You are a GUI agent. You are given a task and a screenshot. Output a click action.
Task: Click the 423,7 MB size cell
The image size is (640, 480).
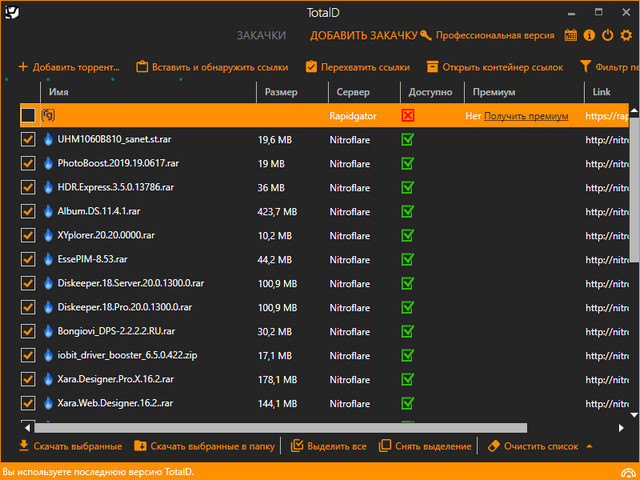click(x=277, y=212)
